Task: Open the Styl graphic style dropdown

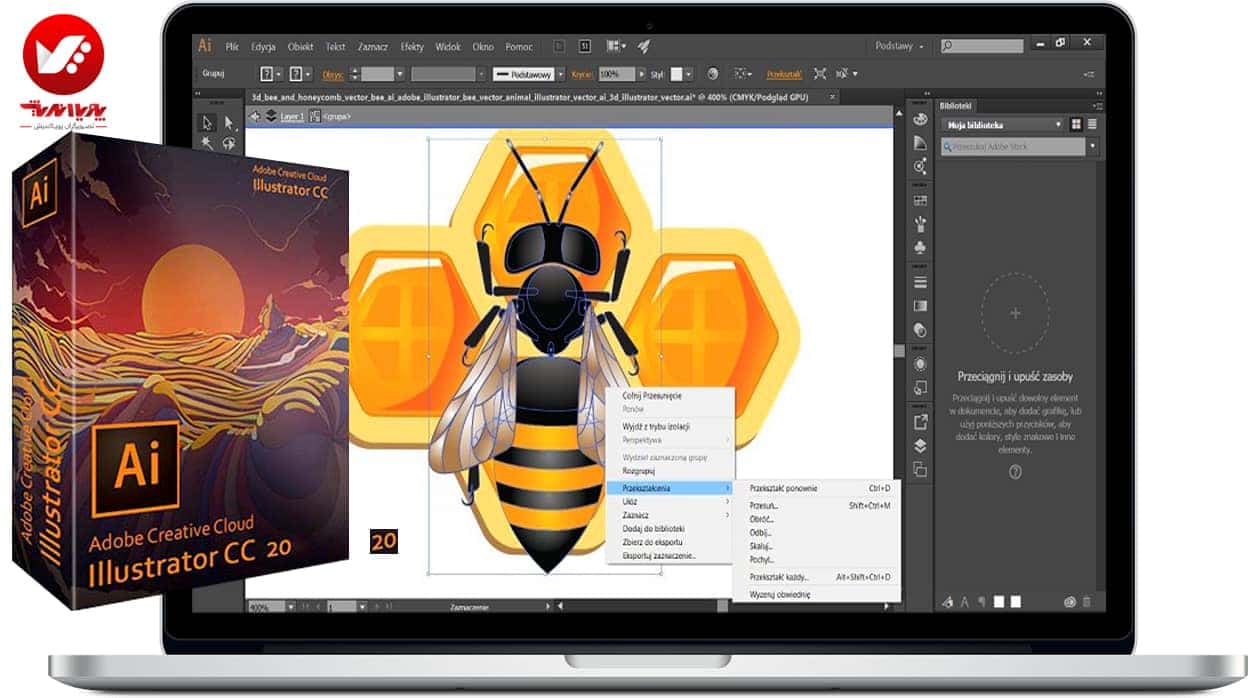Action: tap(690, 74)
